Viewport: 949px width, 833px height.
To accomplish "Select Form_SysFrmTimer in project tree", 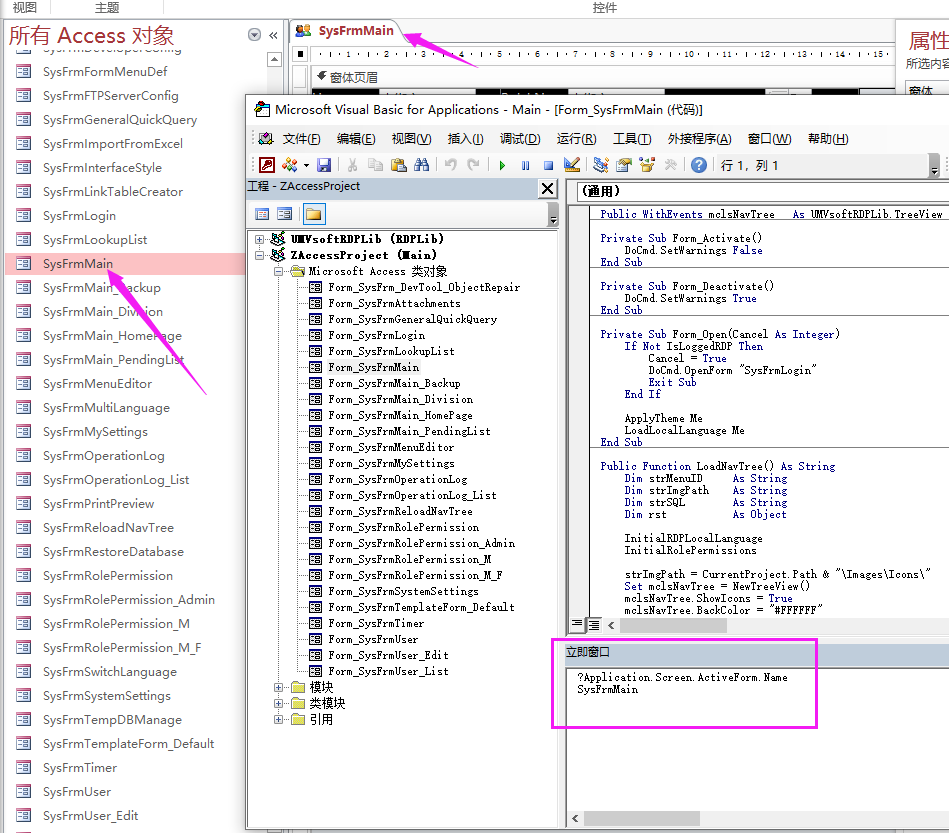I will click(x=376, y=624).
